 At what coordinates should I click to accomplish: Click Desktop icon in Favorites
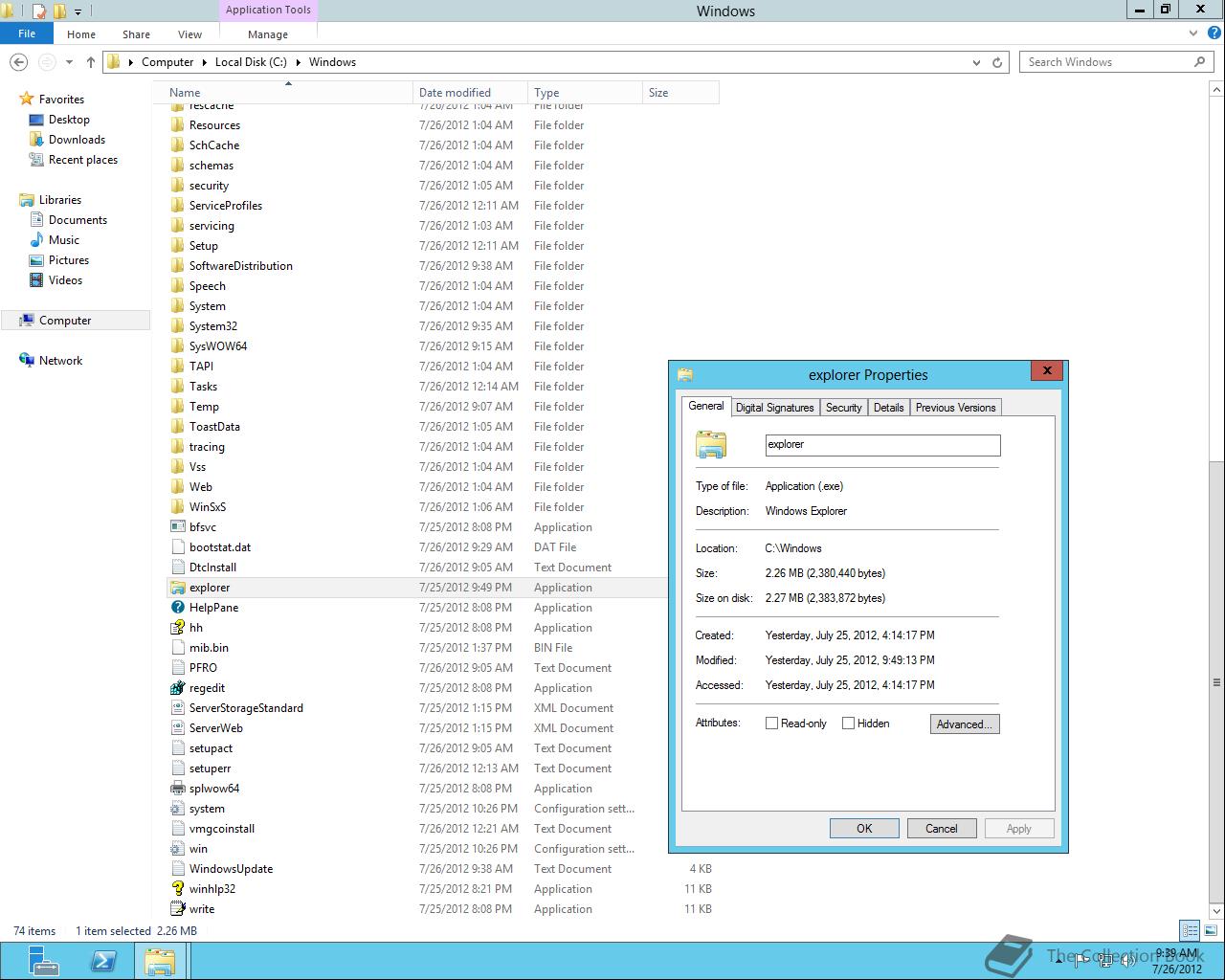tap(36, 120)
